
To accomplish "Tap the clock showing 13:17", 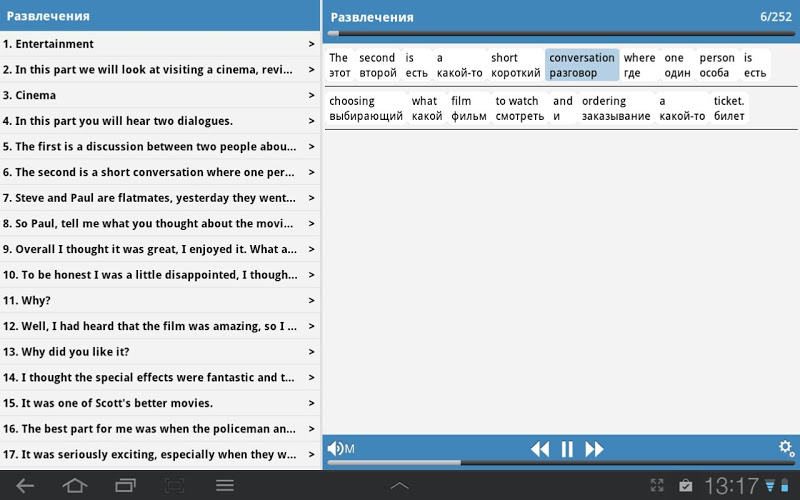I will [x=731, y=486].
